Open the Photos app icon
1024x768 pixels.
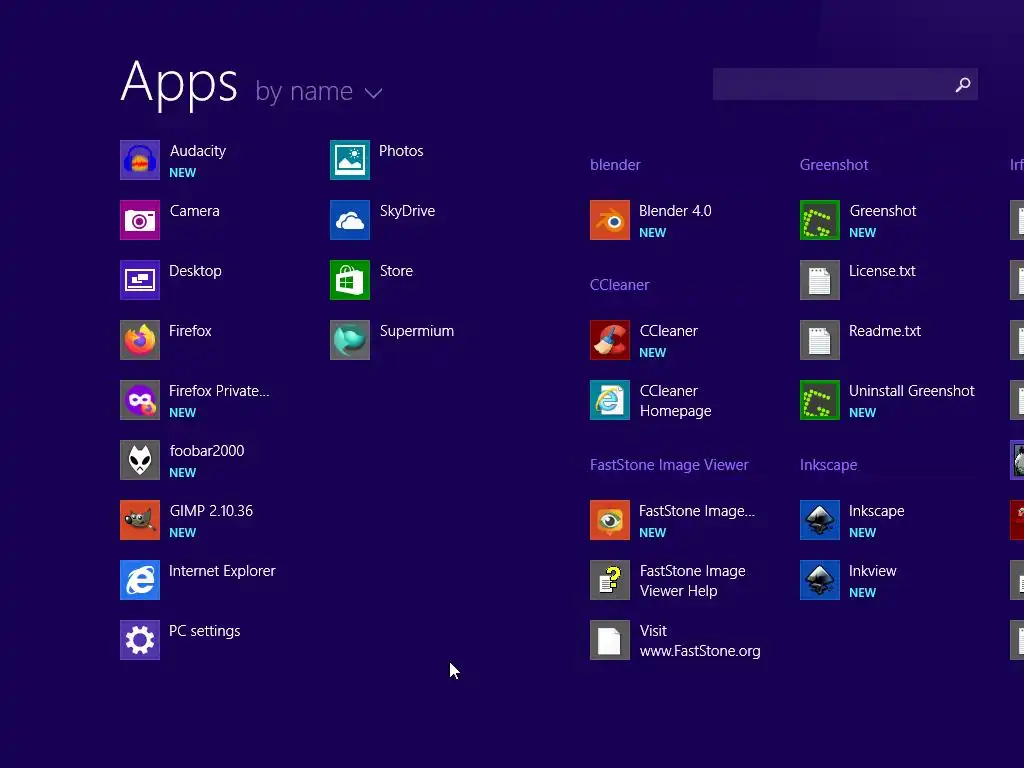click(350, 160)
